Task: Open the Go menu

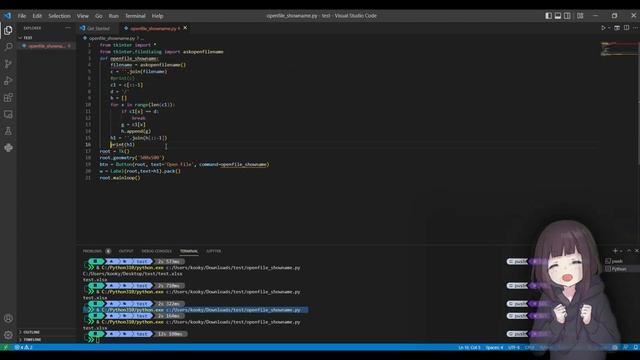Action: [99, 16]
